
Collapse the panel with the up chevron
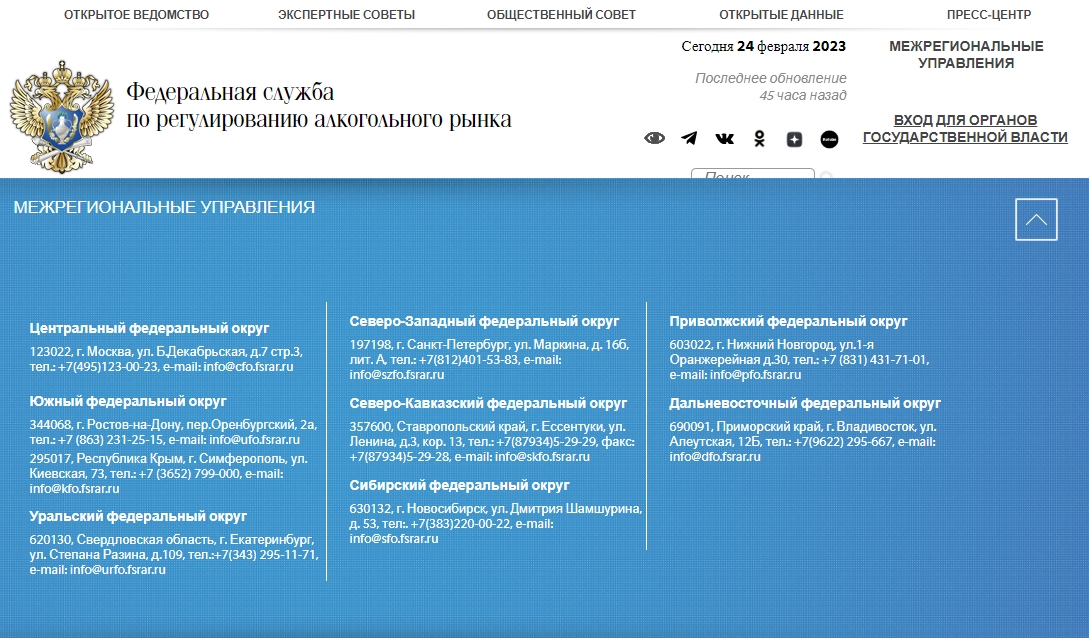(1036, 219)
